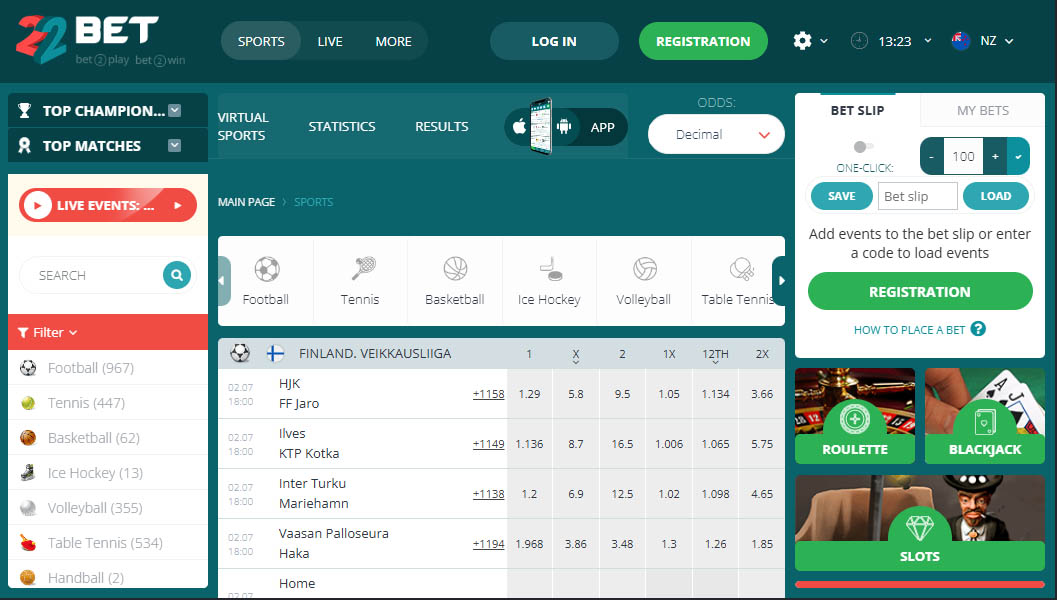Open the settings gear icon
The image size is (1057, 600).
(802, 41)
